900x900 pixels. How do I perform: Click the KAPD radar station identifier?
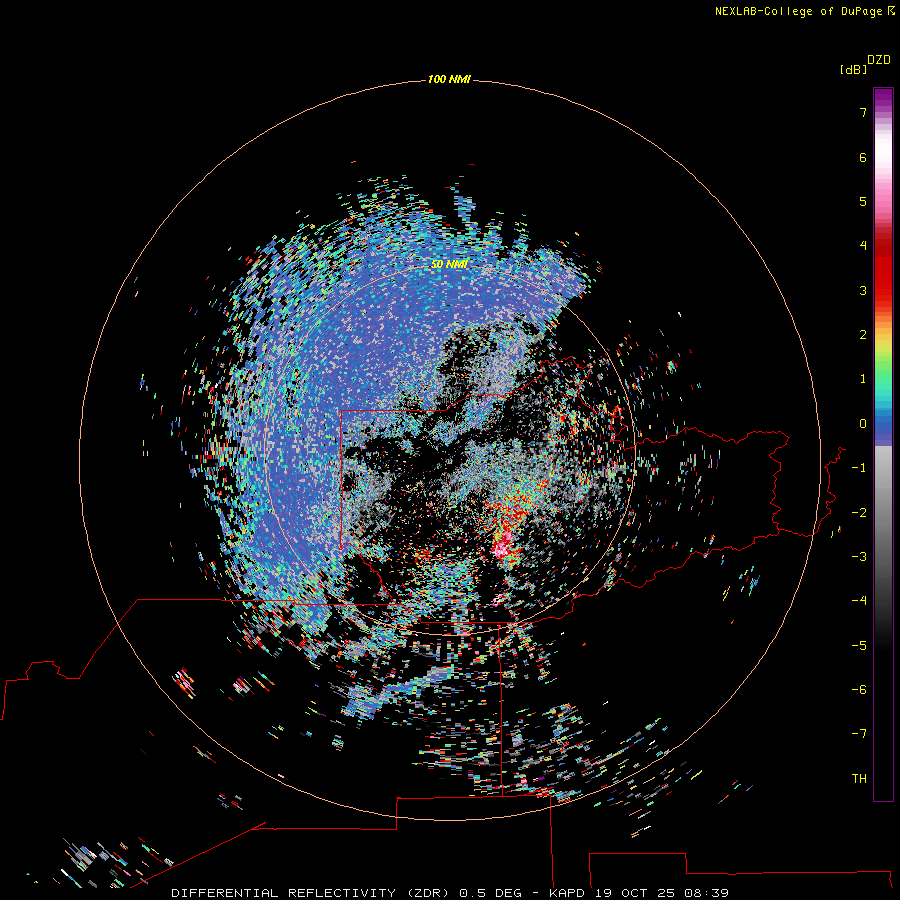pos(567,893)
